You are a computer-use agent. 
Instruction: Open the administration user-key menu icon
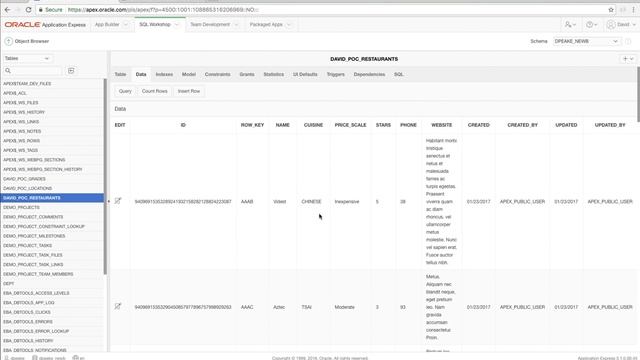click(x=570, y=24)
